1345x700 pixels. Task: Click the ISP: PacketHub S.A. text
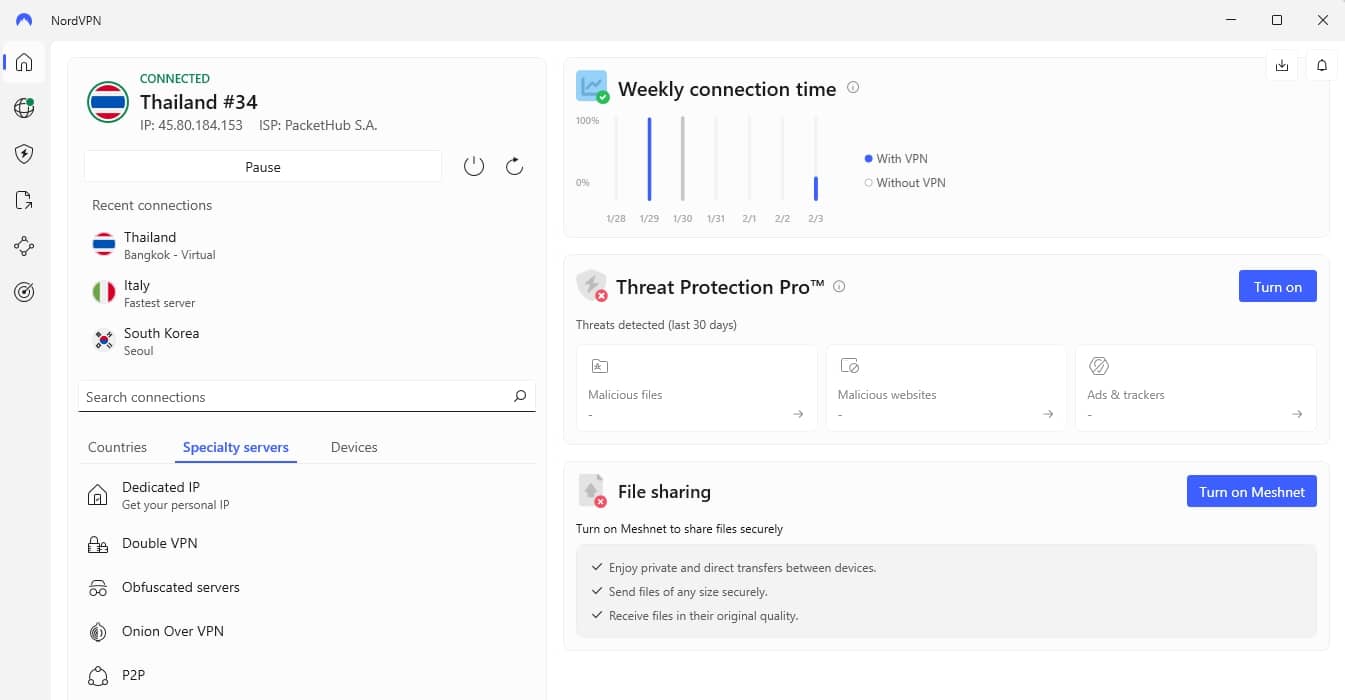(x=318, y=125)
